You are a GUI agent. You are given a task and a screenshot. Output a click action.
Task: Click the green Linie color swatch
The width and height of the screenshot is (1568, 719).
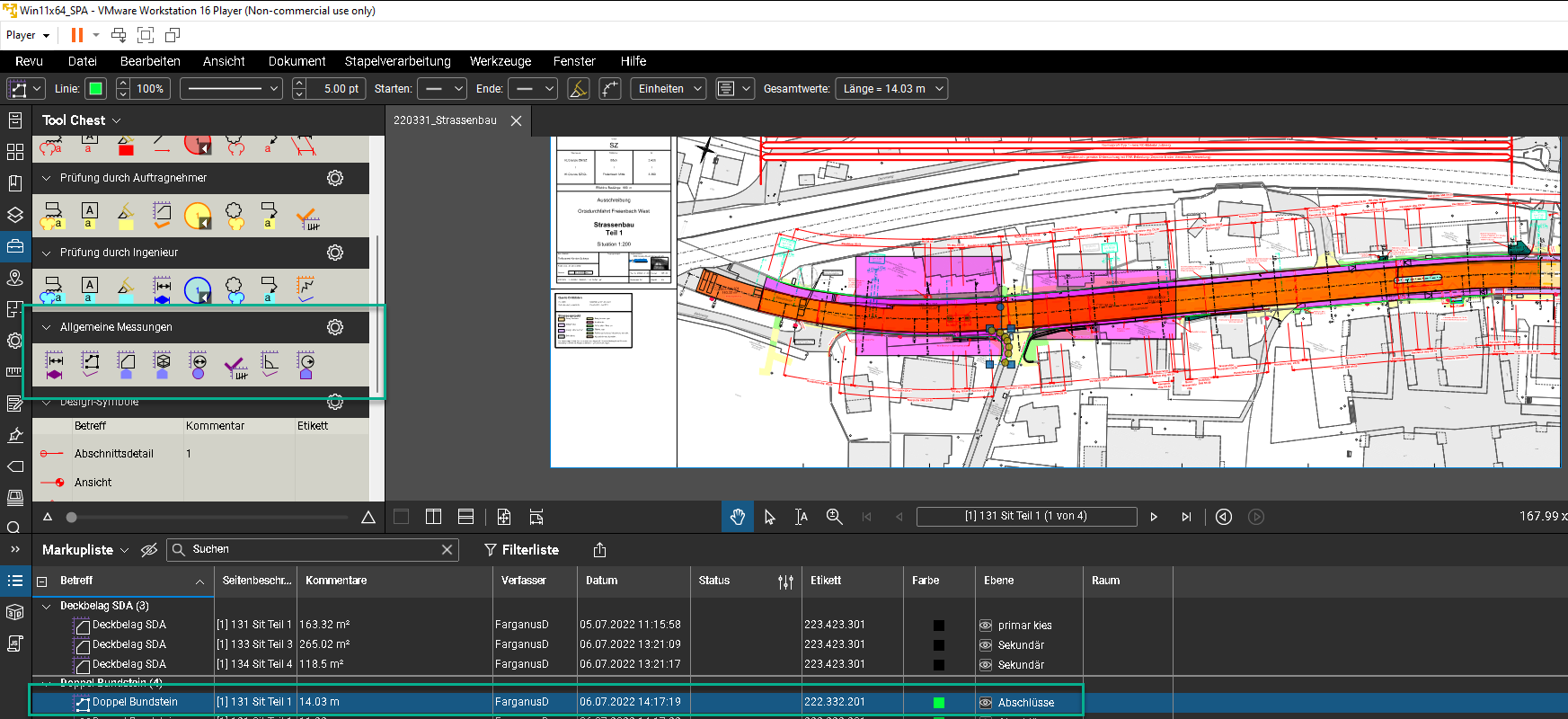click(x=96, y=89)
